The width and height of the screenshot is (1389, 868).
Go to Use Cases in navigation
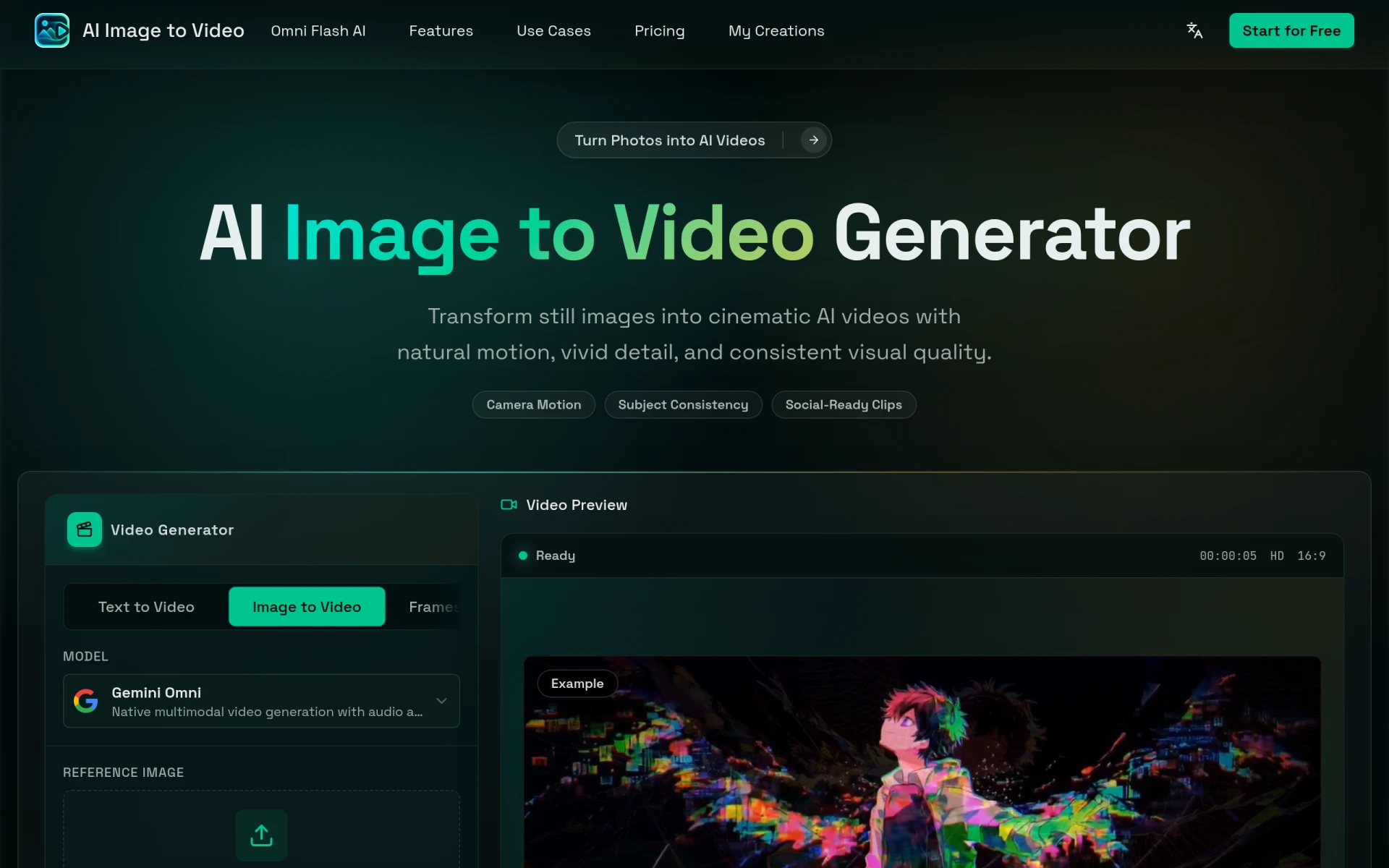(553, 31)
